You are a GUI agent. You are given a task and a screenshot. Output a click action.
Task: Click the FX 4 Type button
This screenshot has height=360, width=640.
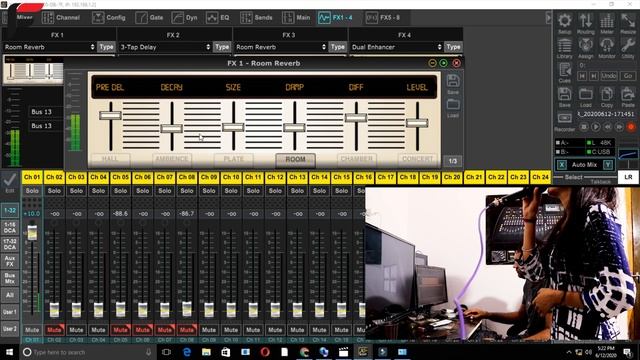(453, 47)
